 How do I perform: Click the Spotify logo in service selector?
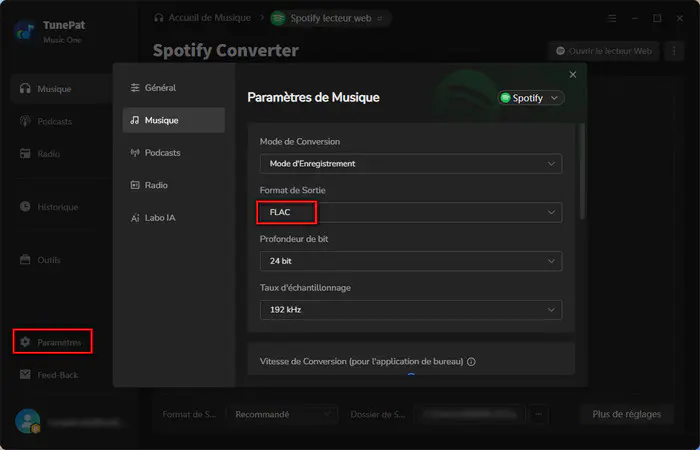[x=505, y=98]
